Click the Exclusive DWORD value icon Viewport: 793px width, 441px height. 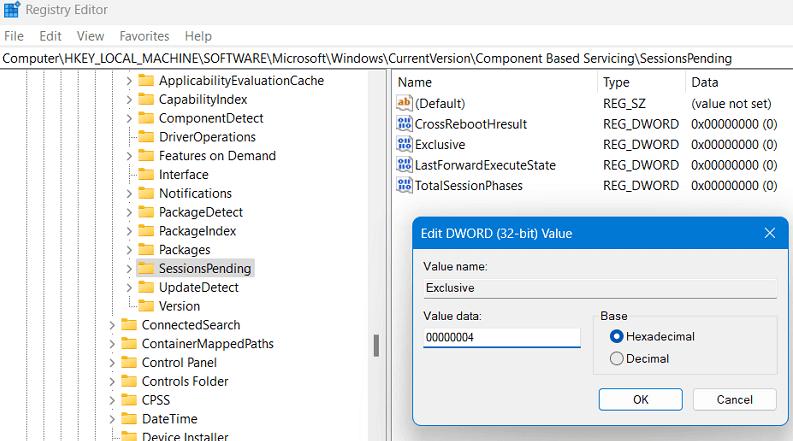click(x=404, y=144)
